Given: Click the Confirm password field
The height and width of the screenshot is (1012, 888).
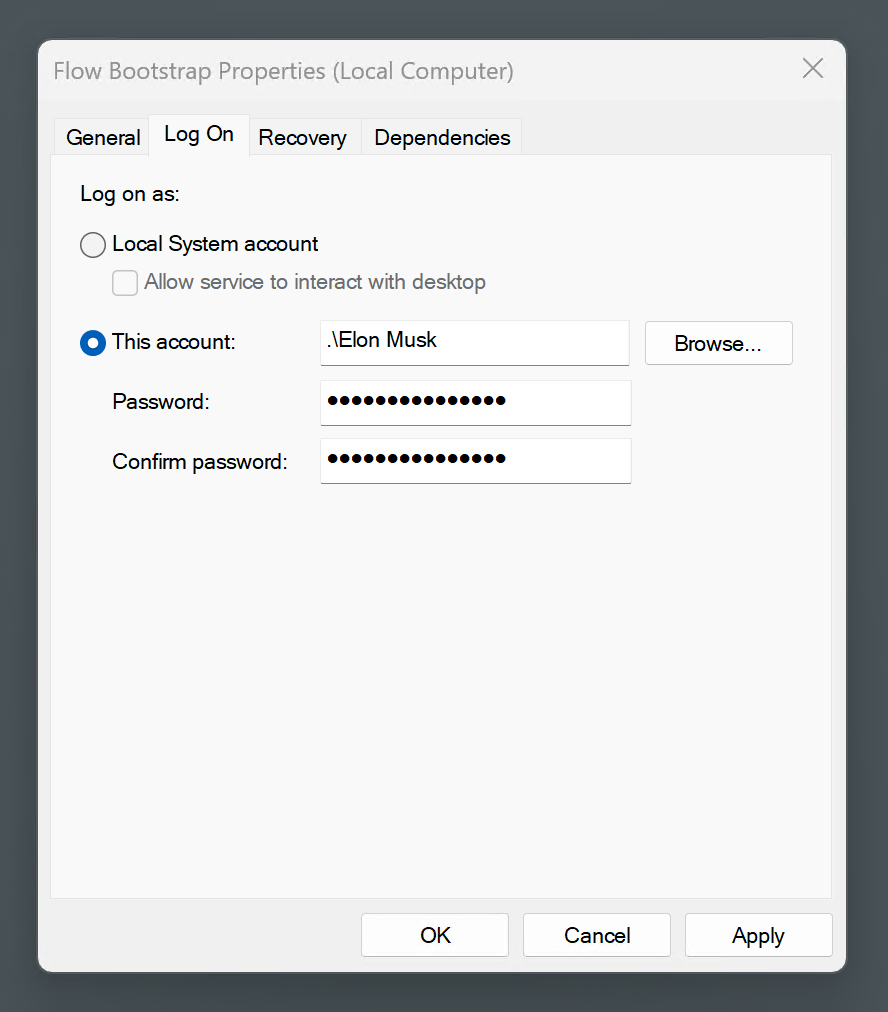Looking at the screenshot, I should coord(475,461).
